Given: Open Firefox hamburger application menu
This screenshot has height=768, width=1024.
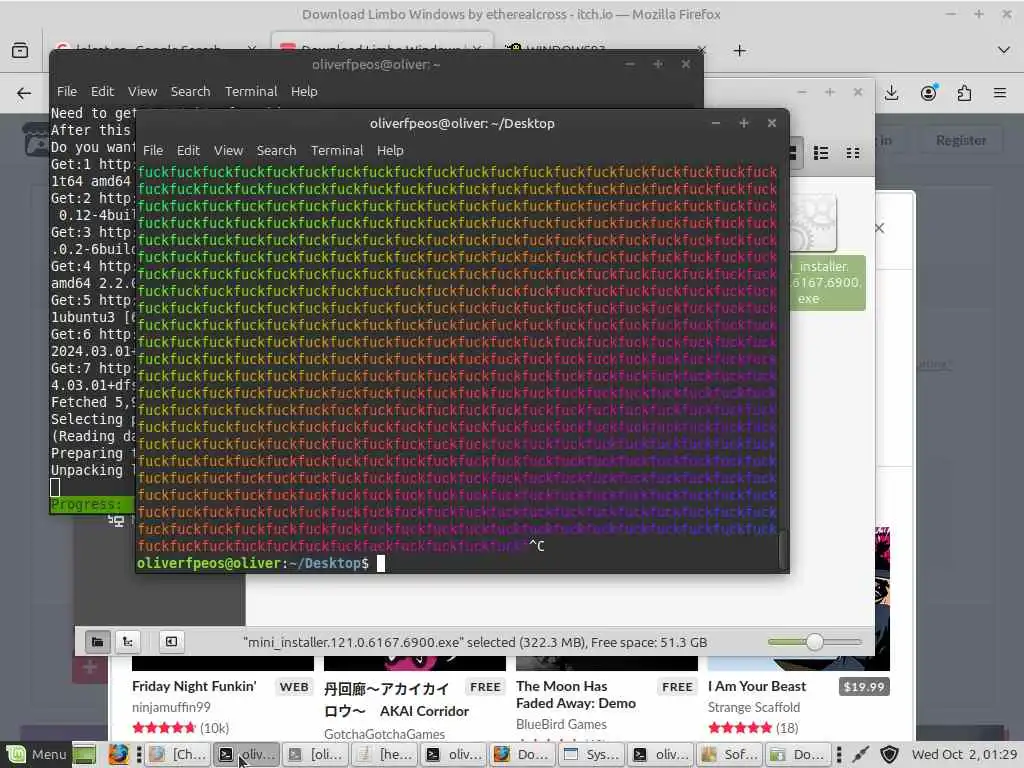Looking at the screenshot, I should [1000, 93].
